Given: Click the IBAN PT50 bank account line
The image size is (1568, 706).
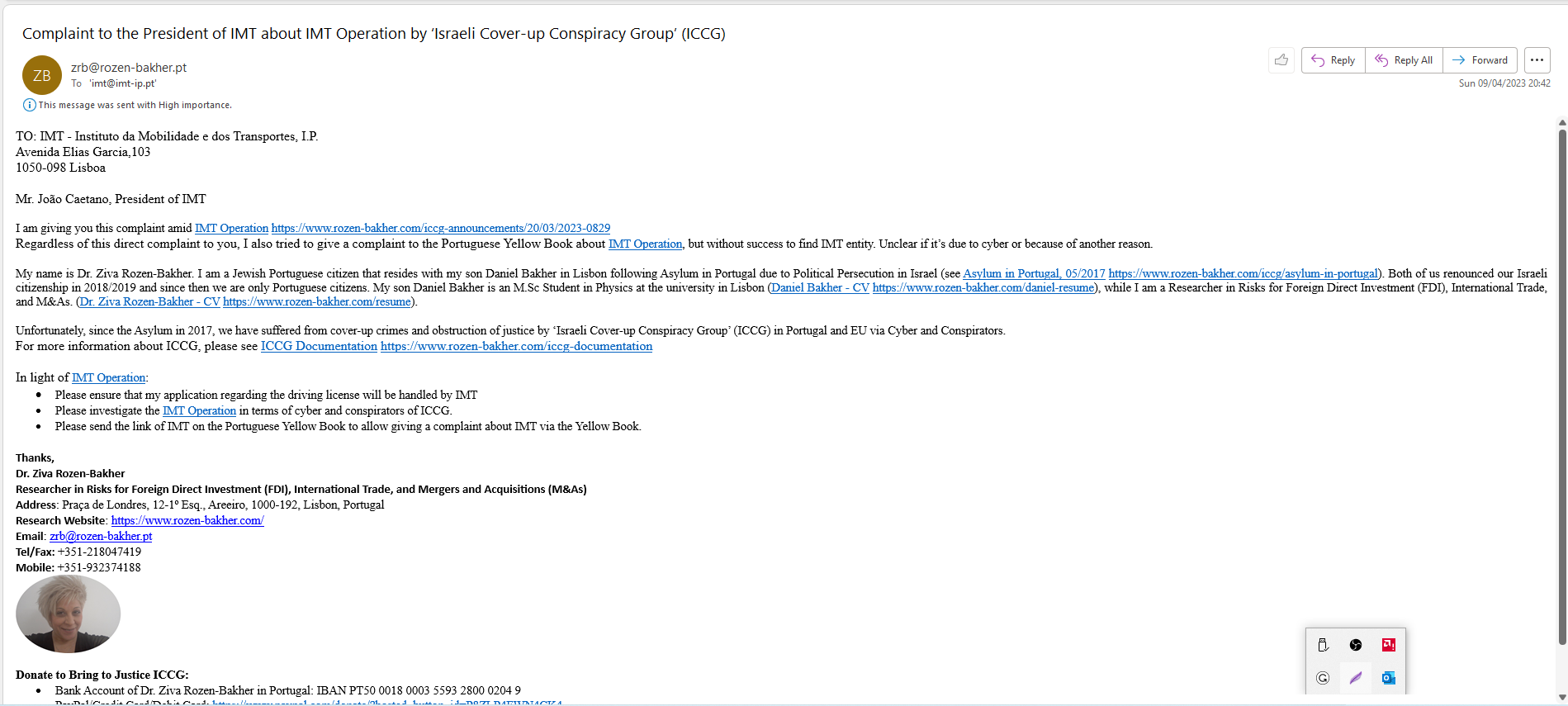Looking at the screenshot, I should coord(288,690).
